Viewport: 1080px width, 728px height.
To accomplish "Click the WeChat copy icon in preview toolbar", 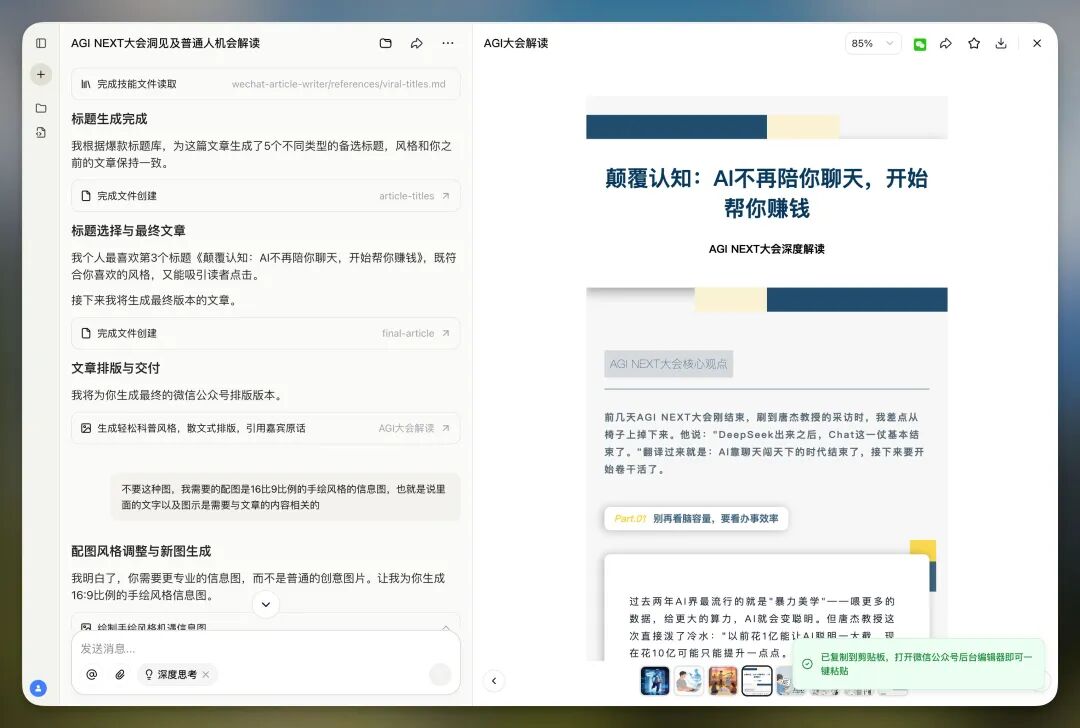I will 920,44.
